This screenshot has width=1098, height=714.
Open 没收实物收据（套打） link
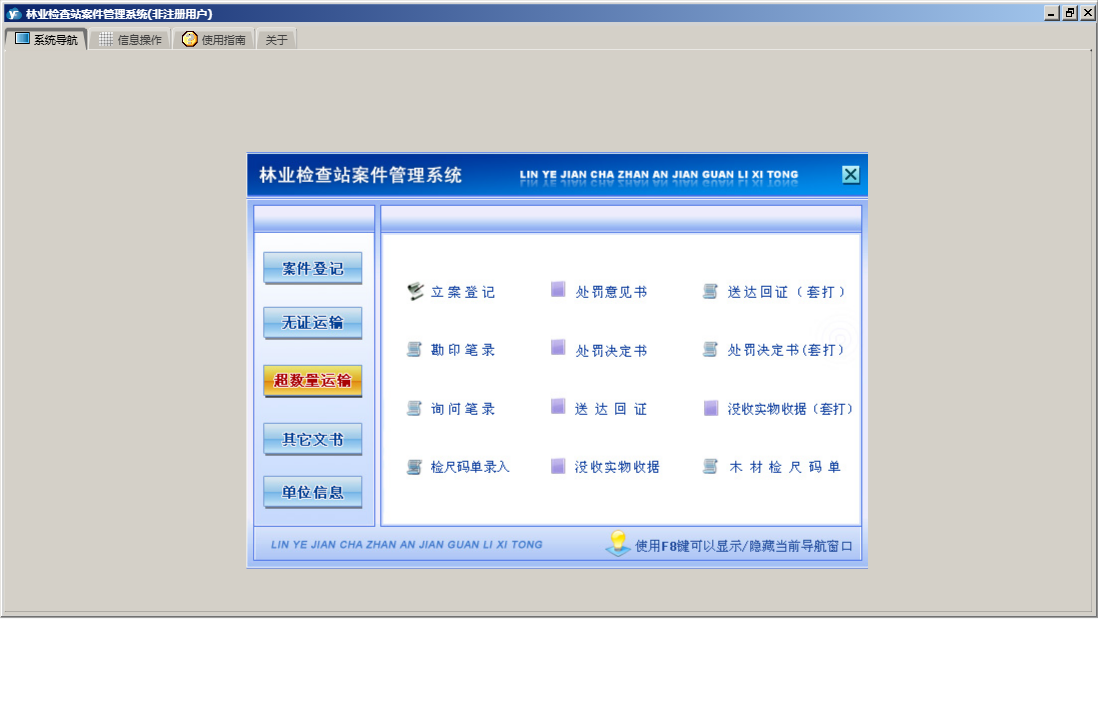pos(790,408)
